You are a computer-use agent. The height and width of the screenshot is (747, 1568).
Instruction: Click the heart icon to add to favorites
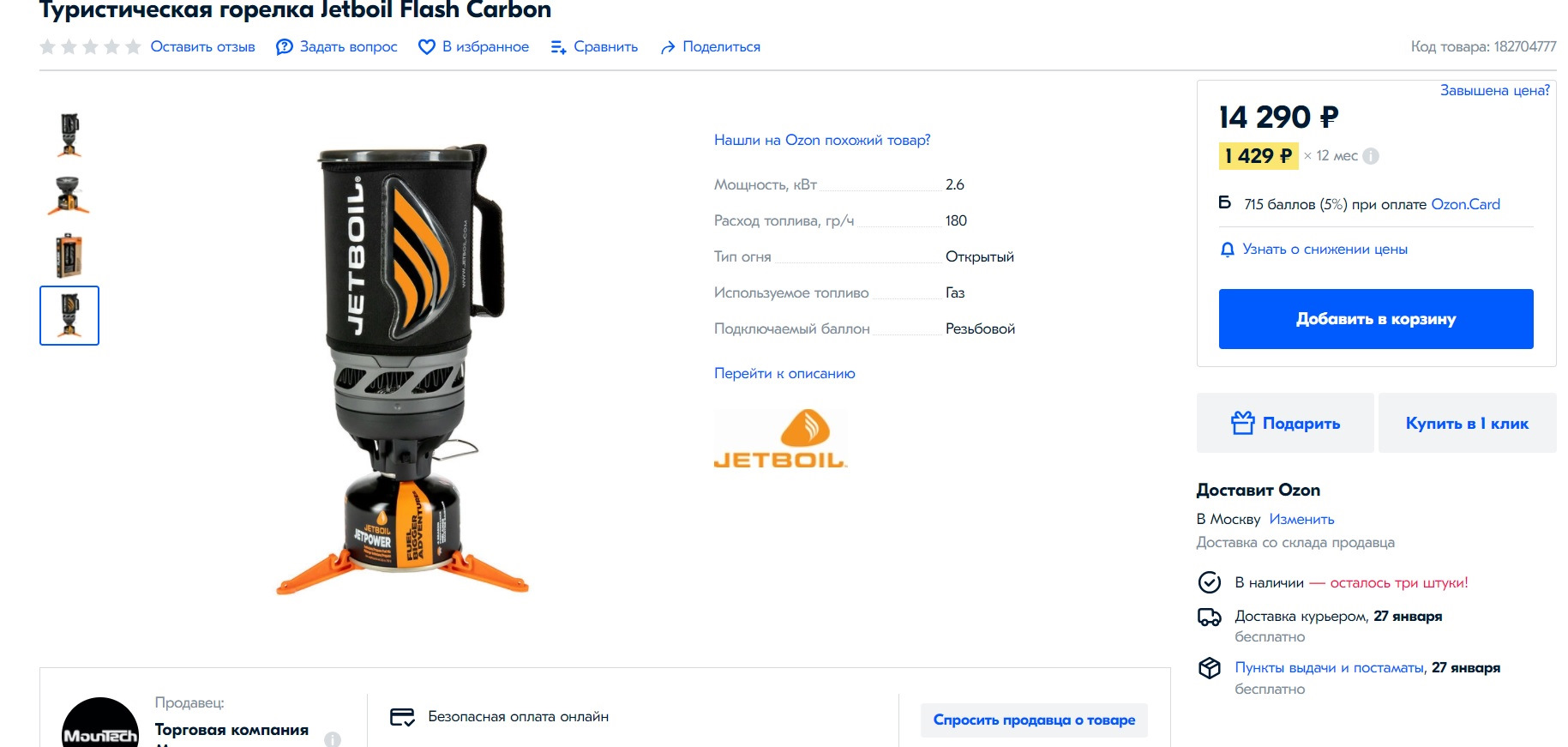click(x=426, y=47)
